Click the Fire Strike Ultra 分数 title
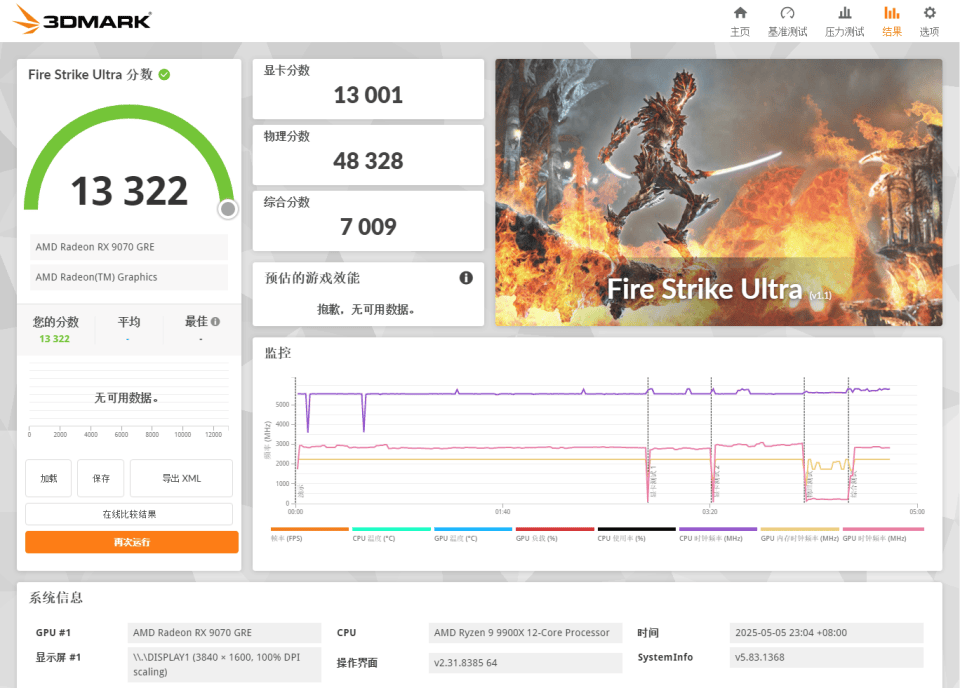 (91, 75)
